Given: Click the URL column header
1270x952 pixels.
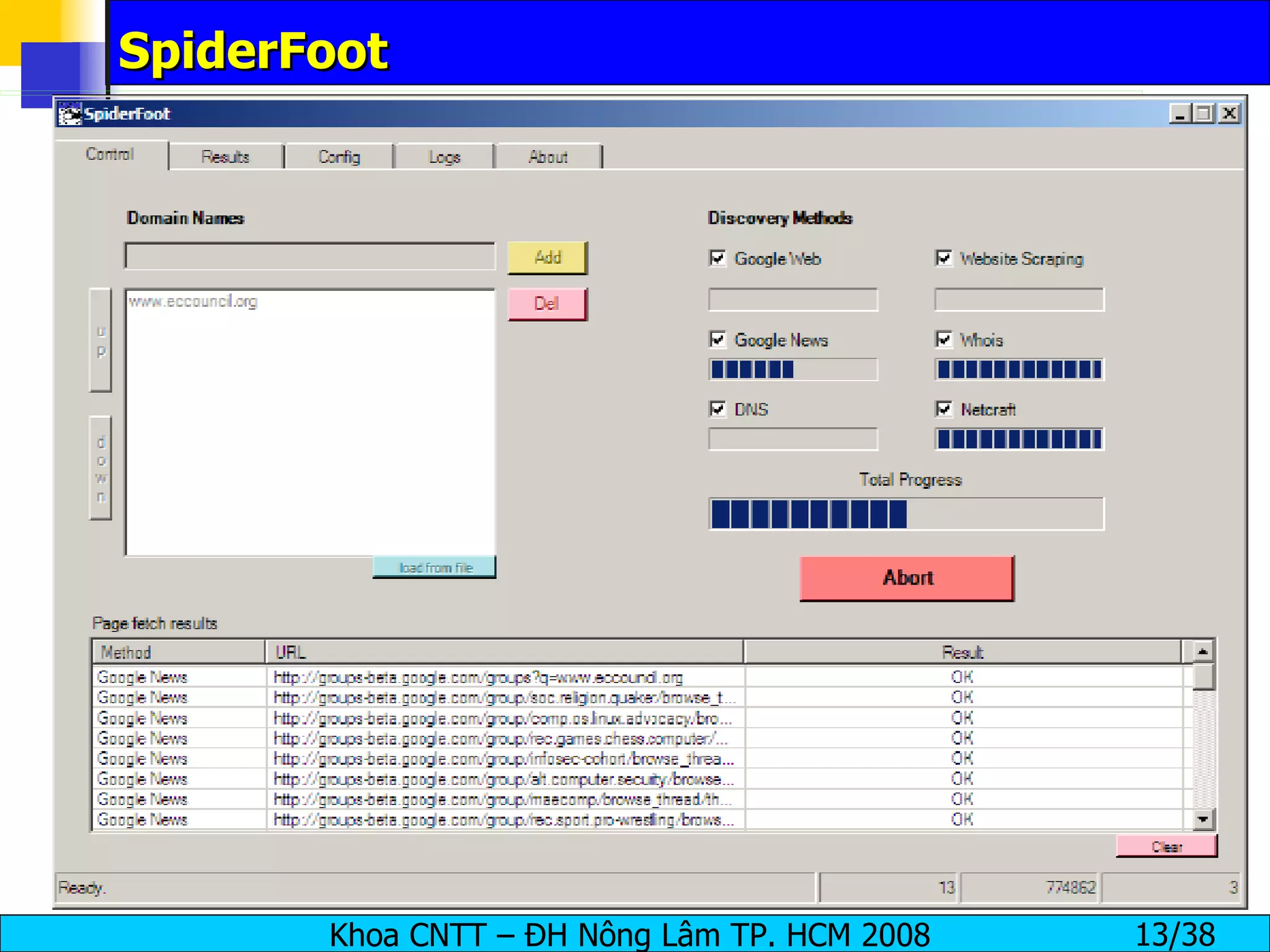Looking at the screenshot, I should (x=505, y=653).
